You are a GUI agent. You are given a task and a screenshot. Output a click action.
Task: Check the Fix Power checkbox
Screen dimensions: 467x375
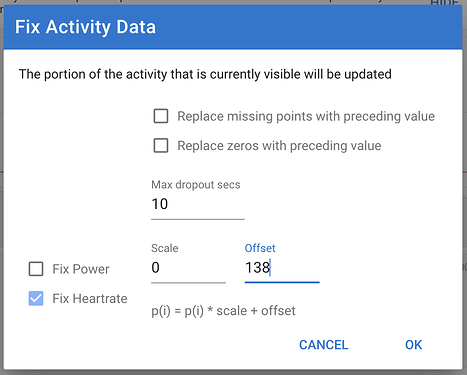tap(36, 269)
